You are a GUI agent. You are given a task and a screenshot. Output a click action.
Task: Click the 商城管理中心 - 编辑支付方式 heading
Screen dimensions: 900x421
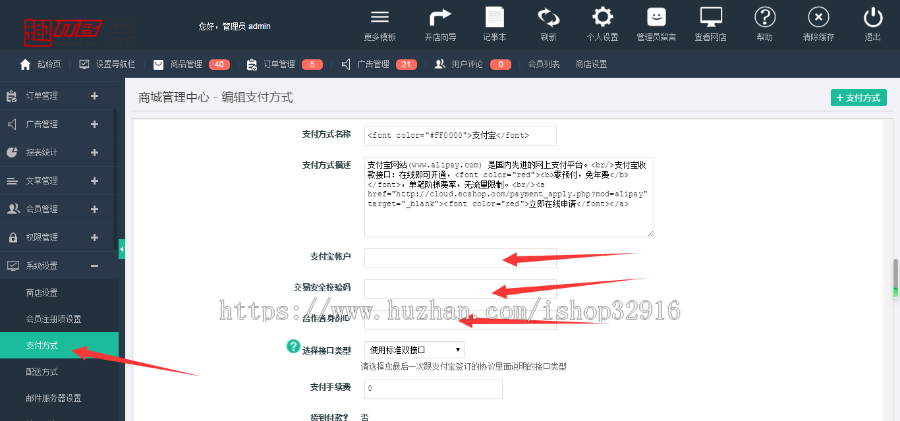click(x=216, y=98)
